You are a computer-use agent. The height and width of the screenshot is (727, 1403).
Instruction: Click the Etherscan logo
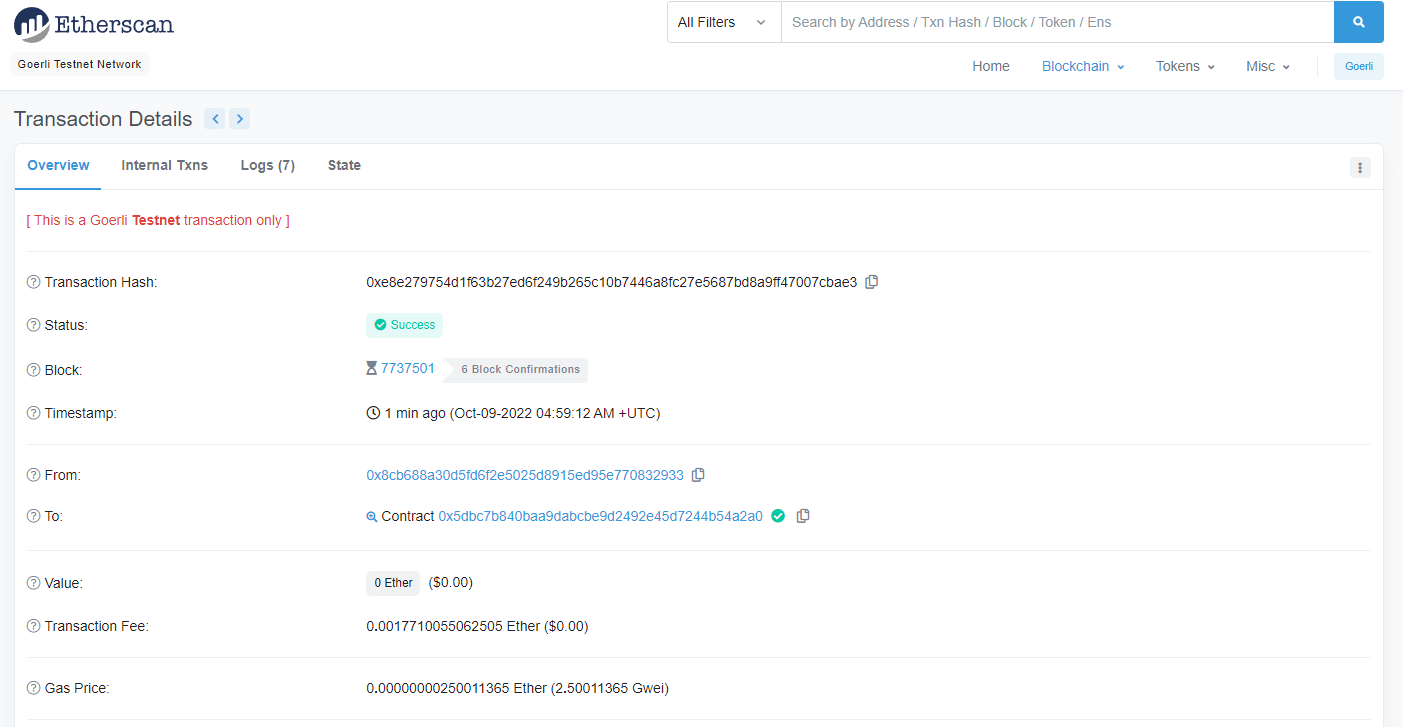tap(94, 23)
